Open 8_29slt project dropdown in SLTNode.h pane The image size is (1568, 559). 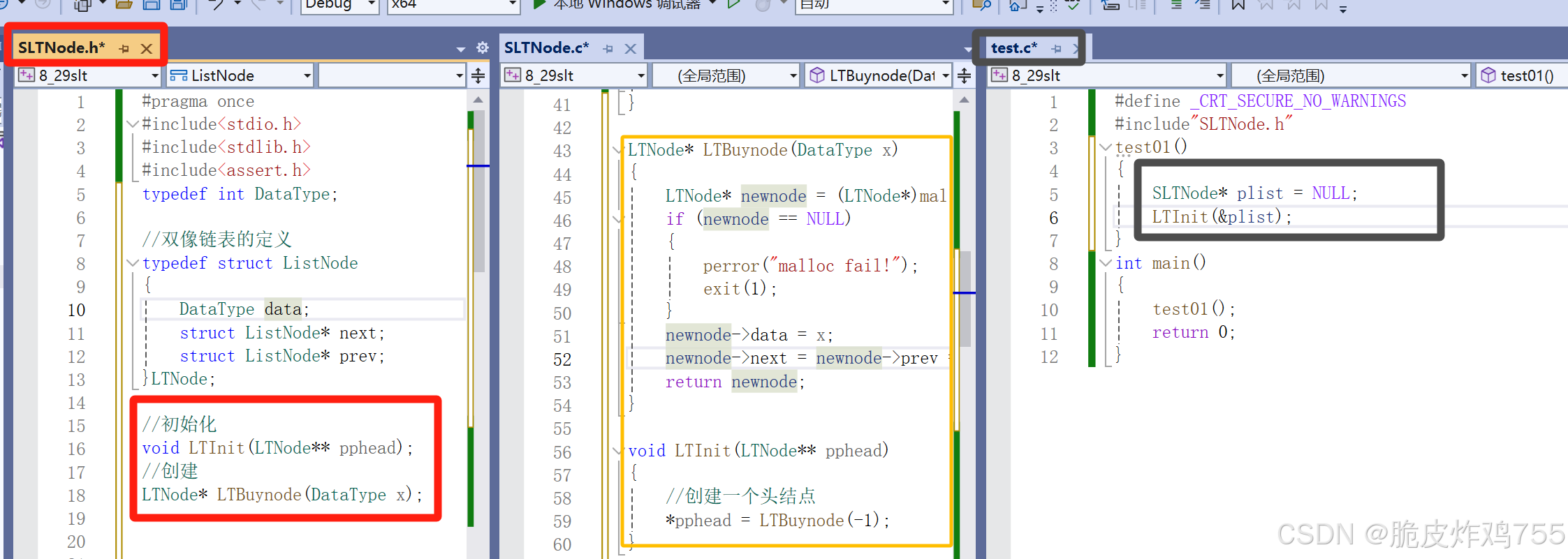click(x=88, y=75)
